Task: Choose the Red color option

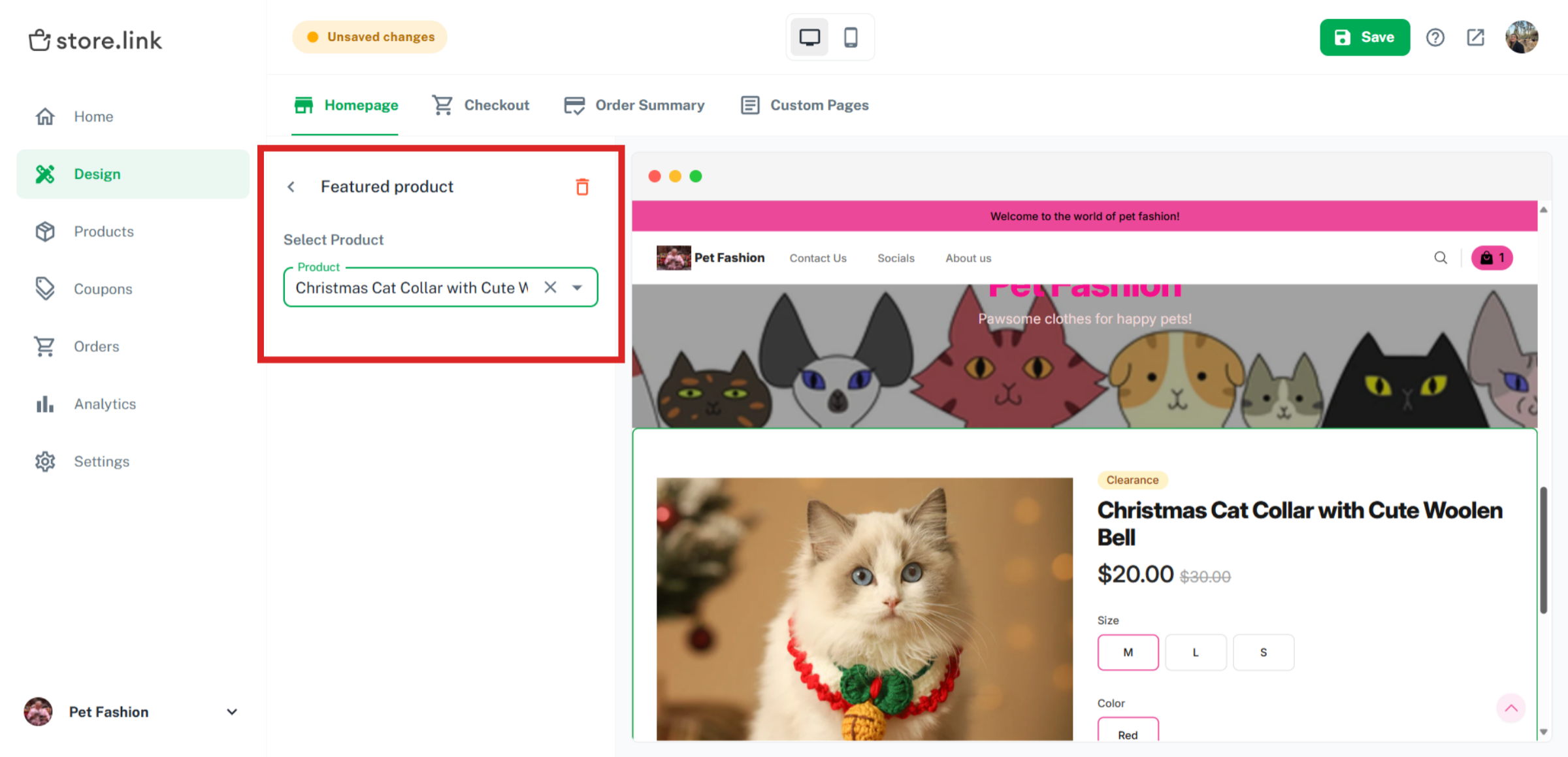Action: click(x=1128, y=734)
